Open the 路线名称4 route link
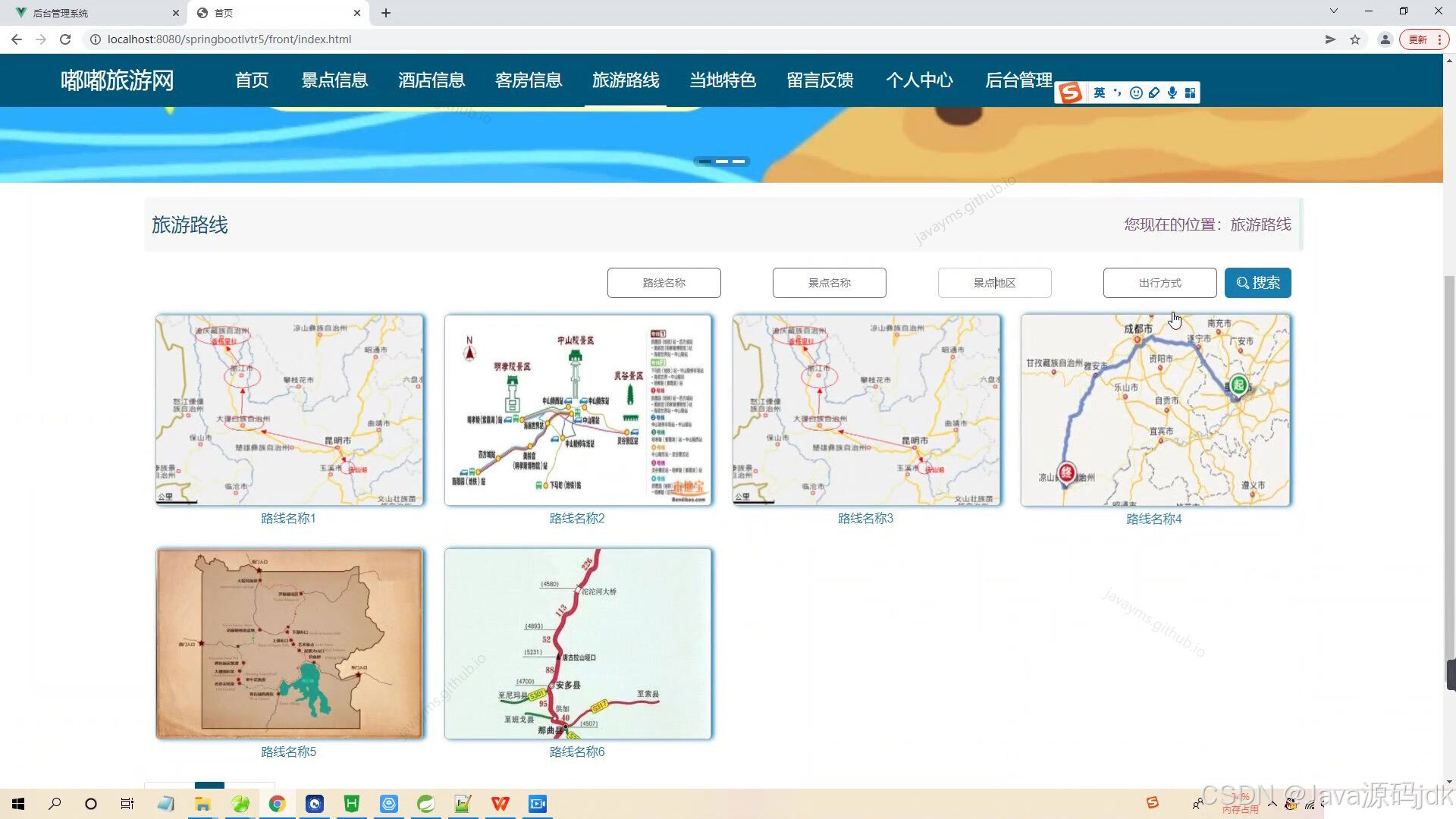 click(x=1154, y=519)
